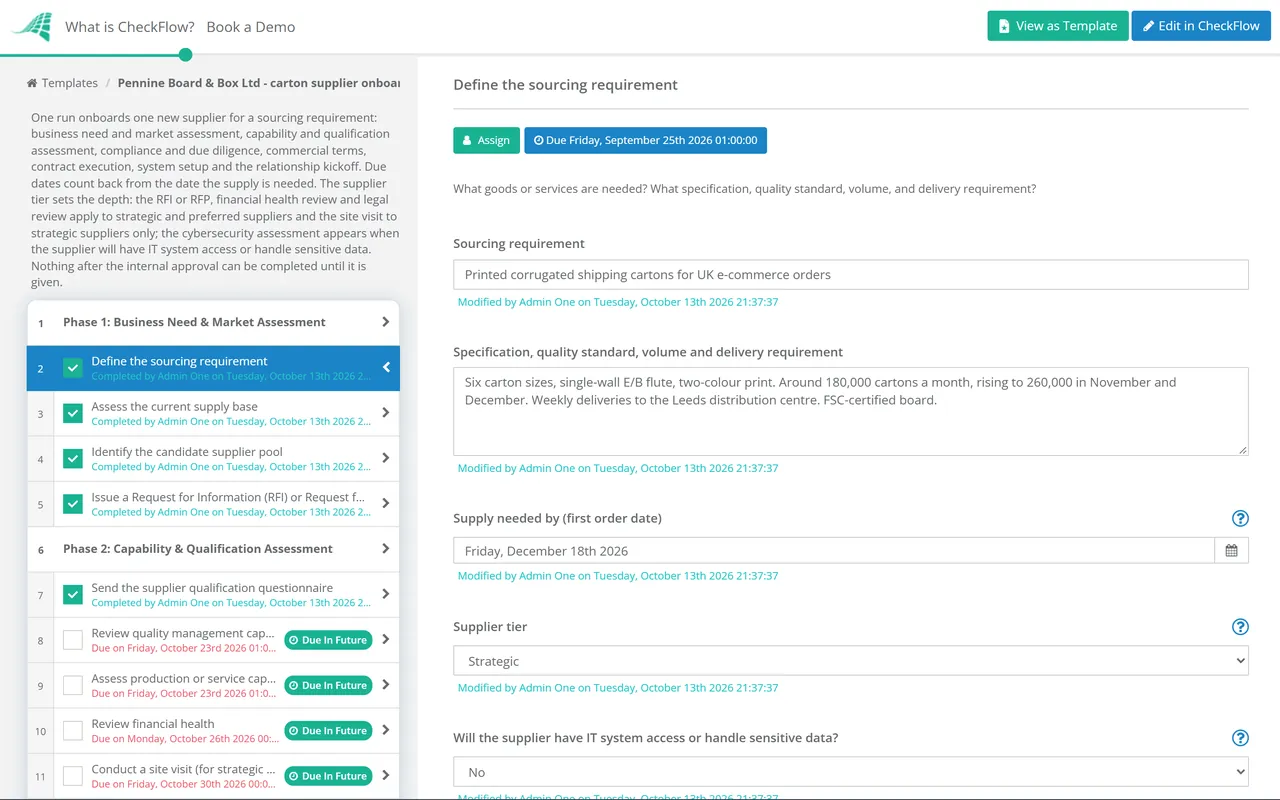Uncheck Identify the candidate supplier pool
This screenshot has width=1280, height=800.
click(x=73, y=458)
